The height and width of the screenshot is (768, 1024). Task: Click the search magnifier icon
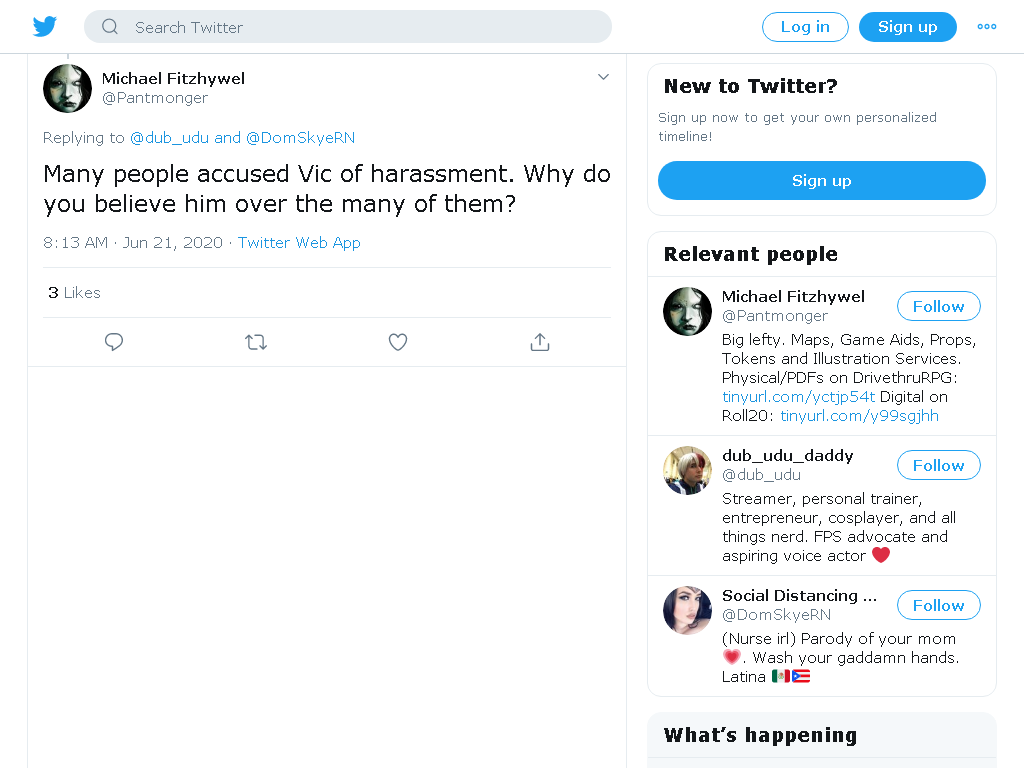coord(110,27)
